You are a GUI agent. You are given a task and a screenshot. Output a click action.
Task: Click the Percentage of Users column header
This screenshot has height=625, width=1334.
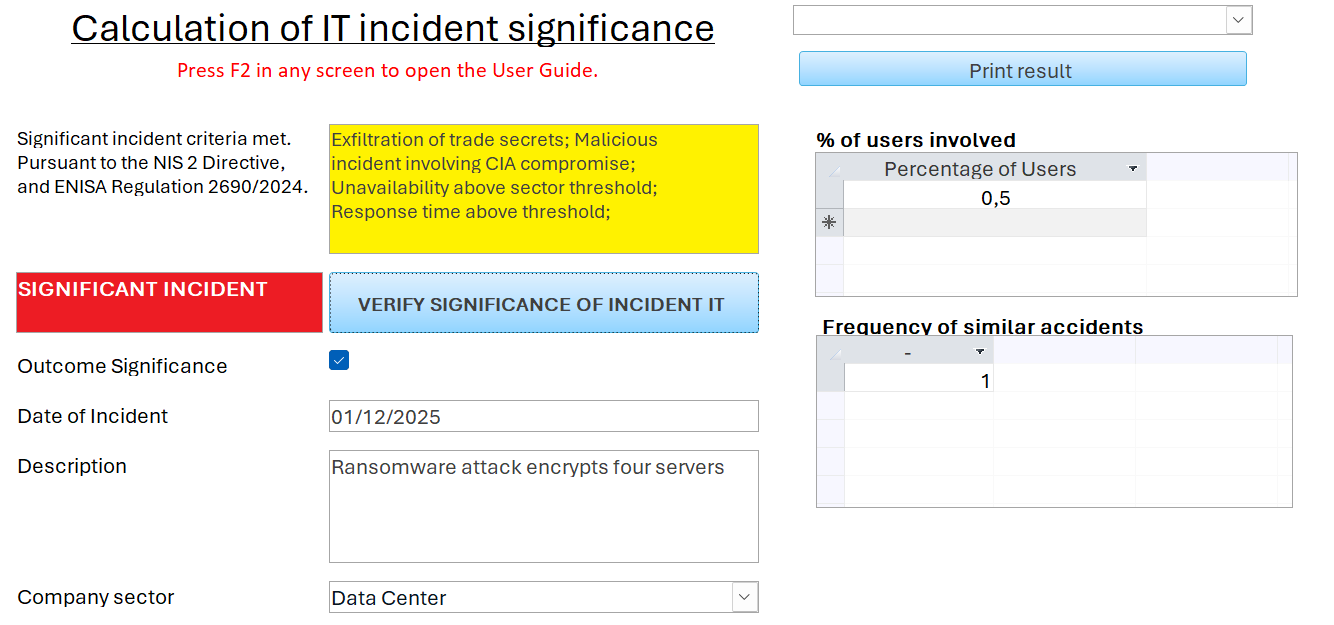(x=980, y=168)
